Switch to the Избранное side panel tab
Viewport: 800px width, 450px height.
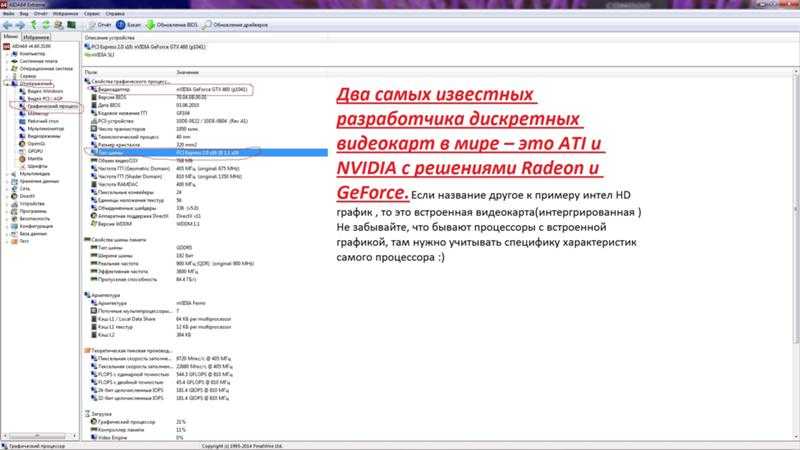coord(36,37)
